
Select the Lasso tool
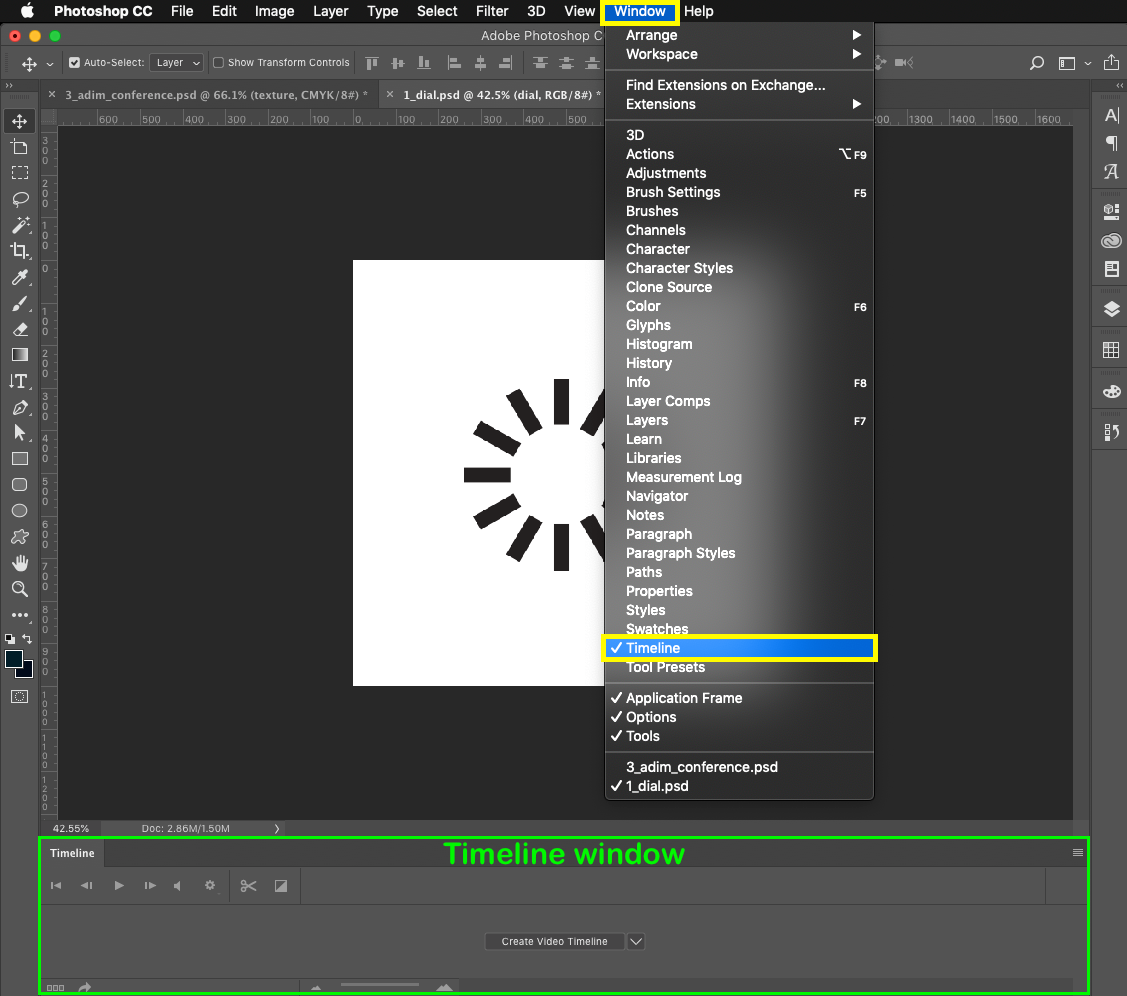[x=19, y=198]
